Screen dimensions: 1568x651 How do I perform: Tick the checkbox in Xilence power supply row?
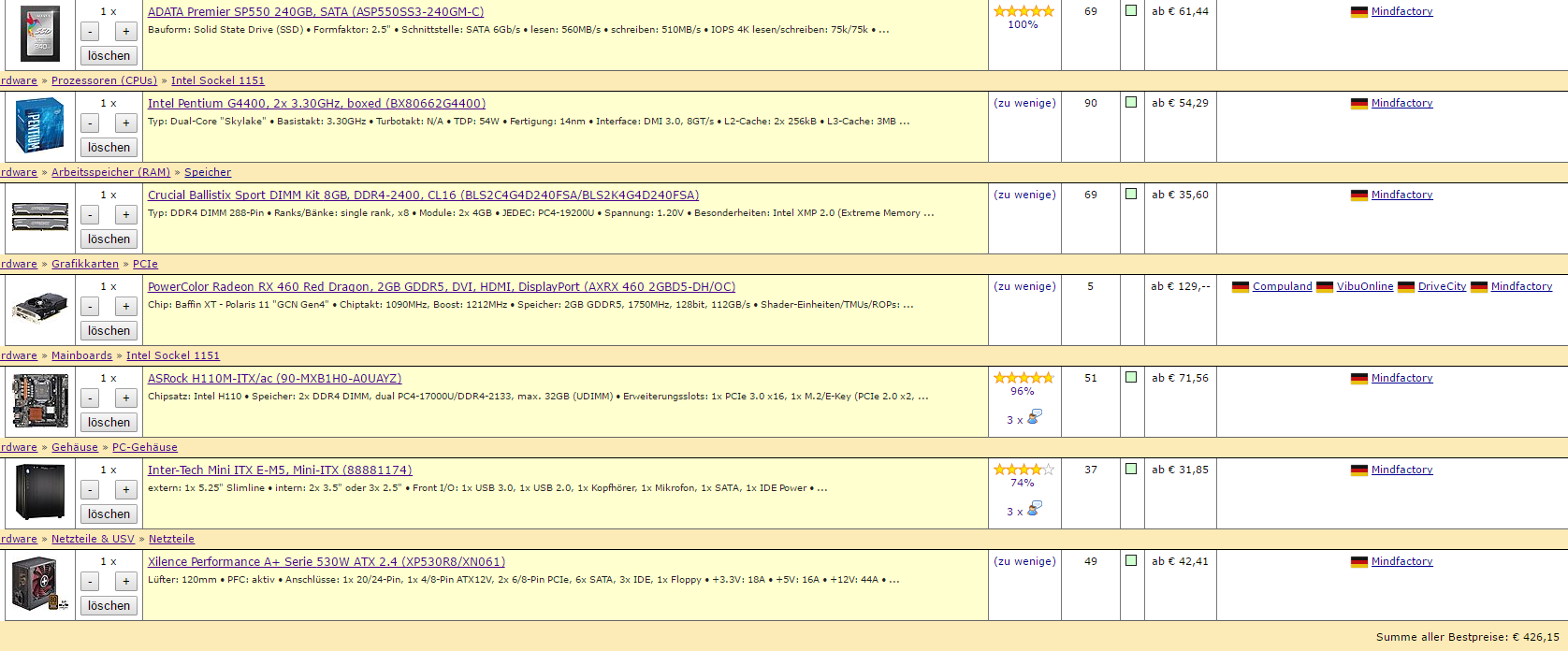click(1131, 560)
